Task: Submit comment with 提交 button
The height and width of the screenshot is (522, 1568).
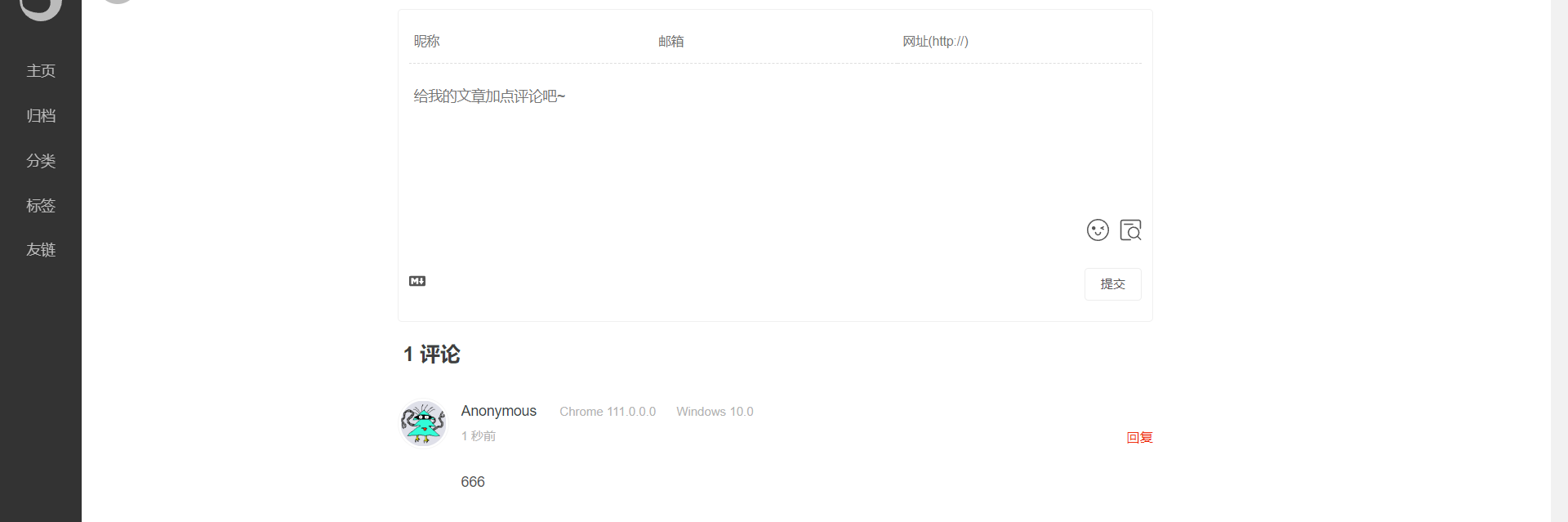Action: [1112, 284]
